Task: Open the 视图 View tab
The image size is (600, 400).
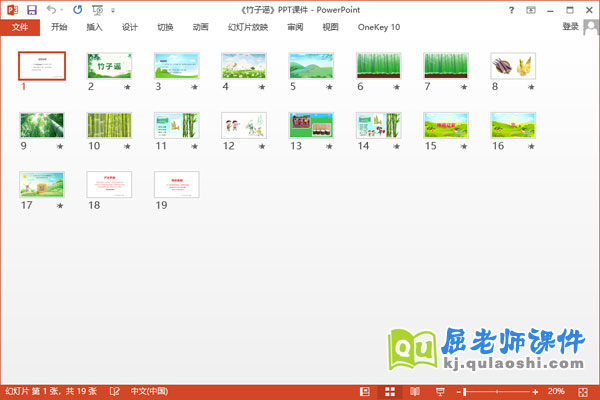Action: pos(331,27)
